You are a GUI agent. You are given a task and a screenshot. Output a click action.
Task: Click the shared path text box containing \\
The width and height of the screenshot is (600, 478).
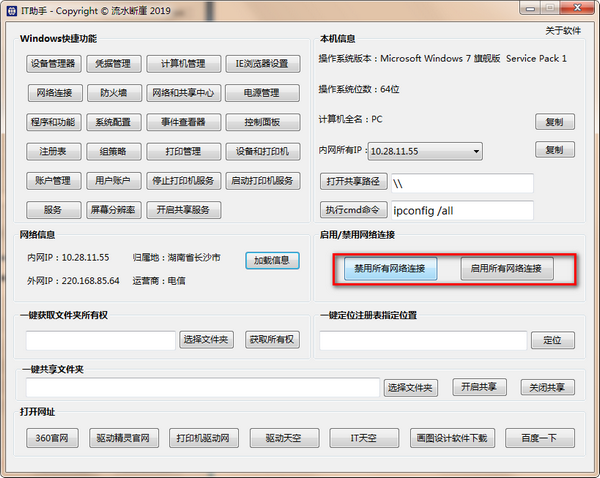click(460, 183)
